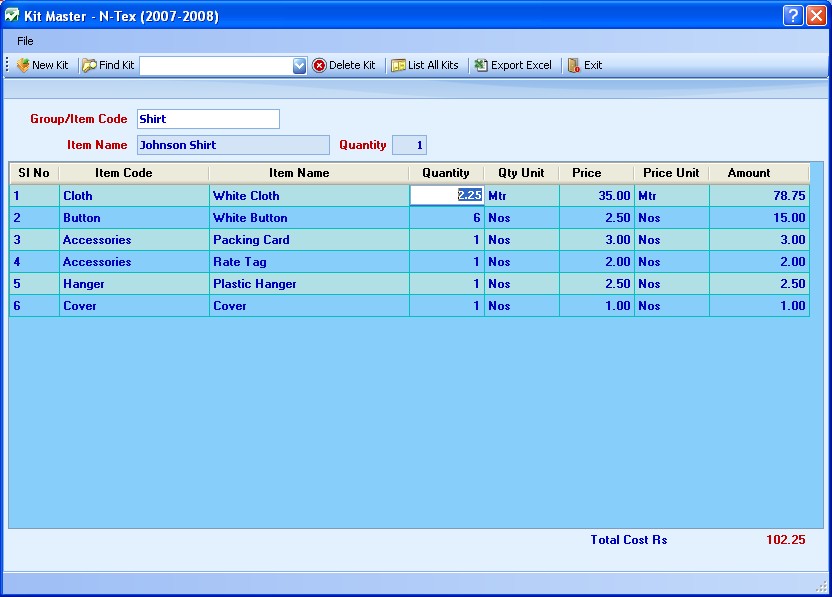Click the Find Kit search box
The height and width of the screenshot is (597, 832).
point(216,65)
